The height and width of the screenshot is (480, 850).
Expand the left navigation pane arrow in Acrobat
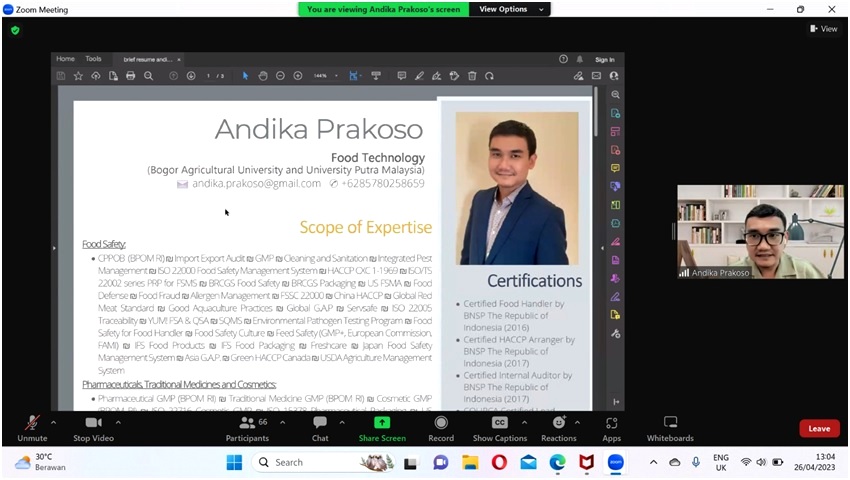(x=54, y=248)
